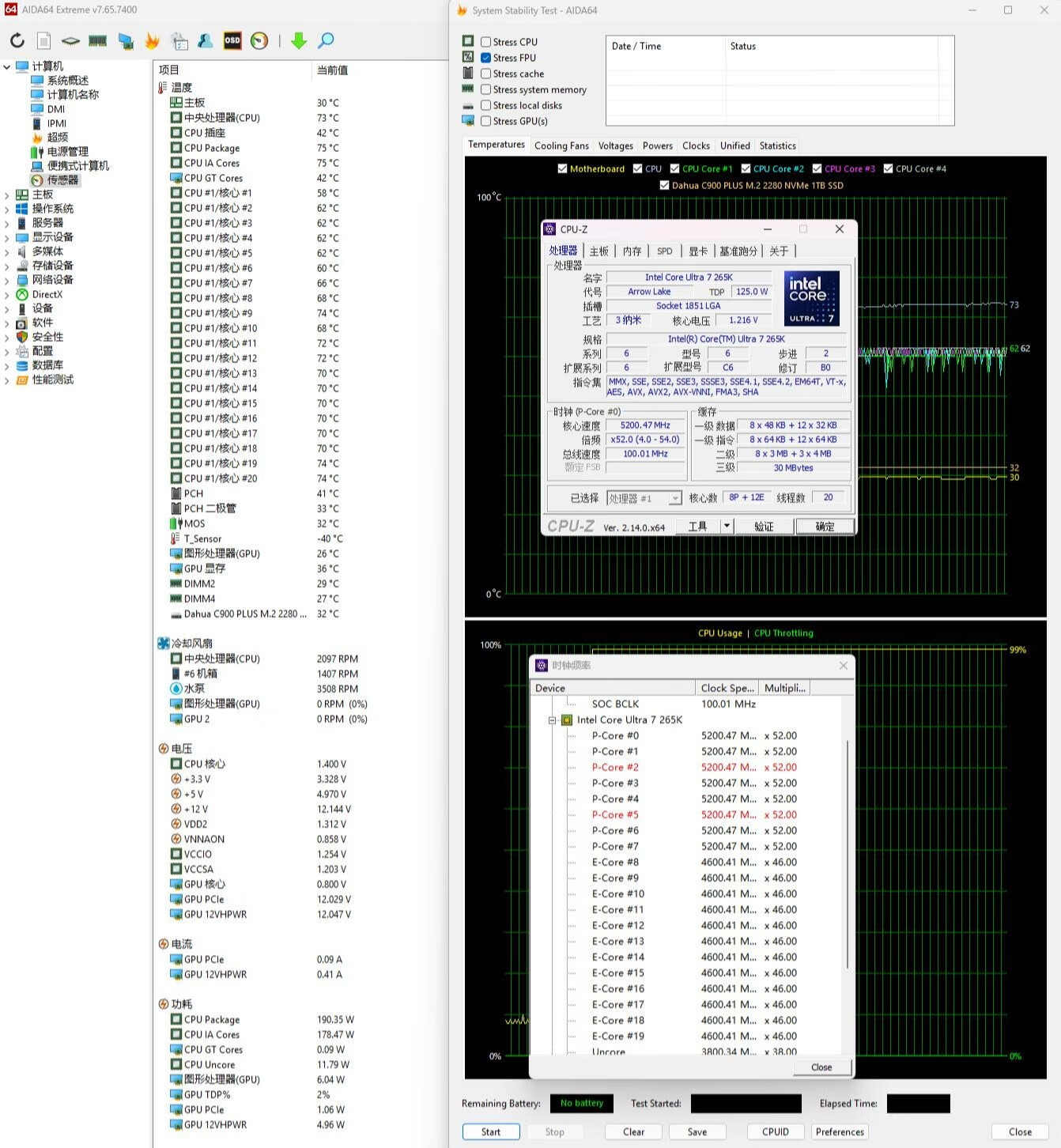Click 验证 button in CPU-Z

tap(764, 526)
